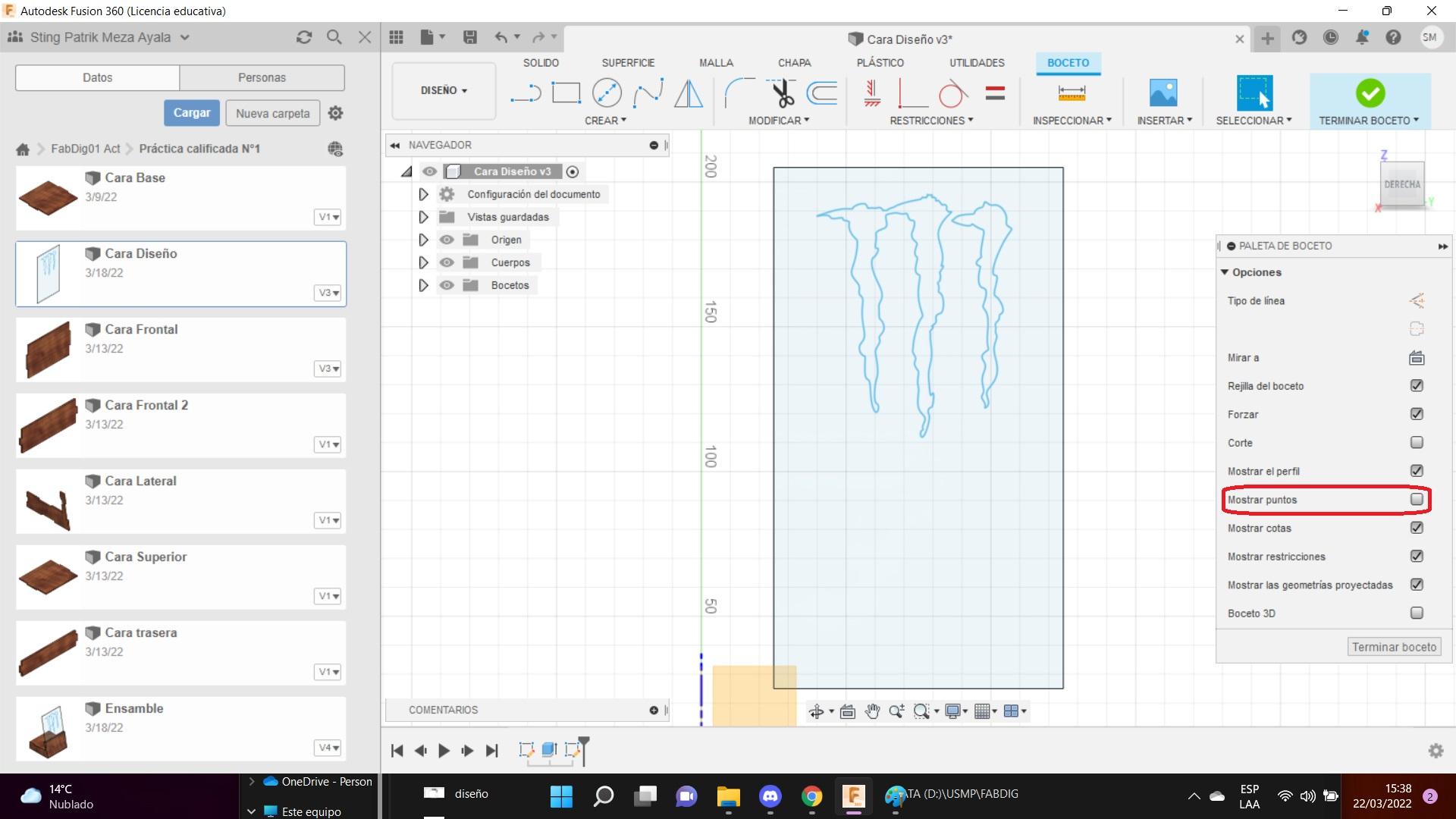1456x819 pixels.
Task: Select the Trim scissors tool
Action: [782, 93]
